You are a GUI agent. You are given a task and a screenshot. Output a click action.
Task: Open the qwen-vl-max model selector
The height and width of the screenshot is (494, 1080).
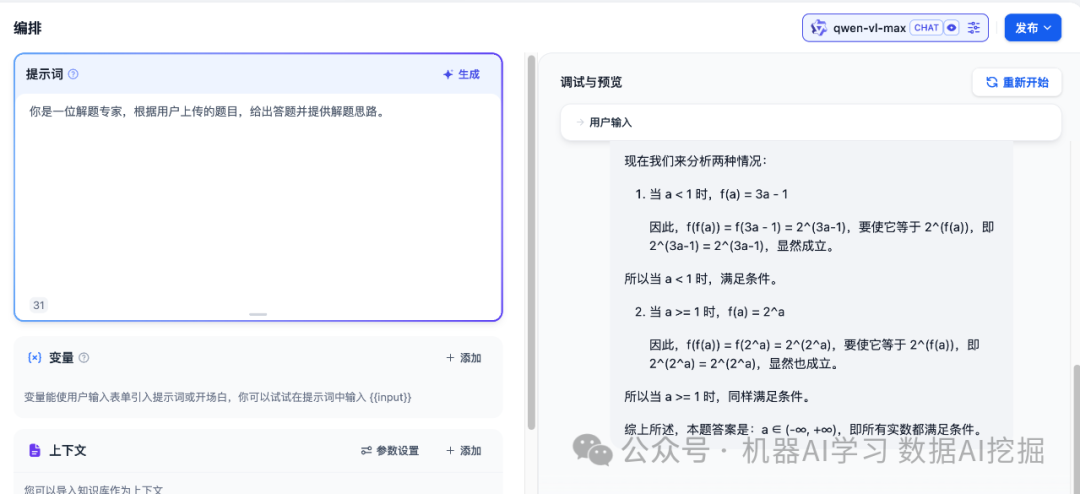[868, 28]
